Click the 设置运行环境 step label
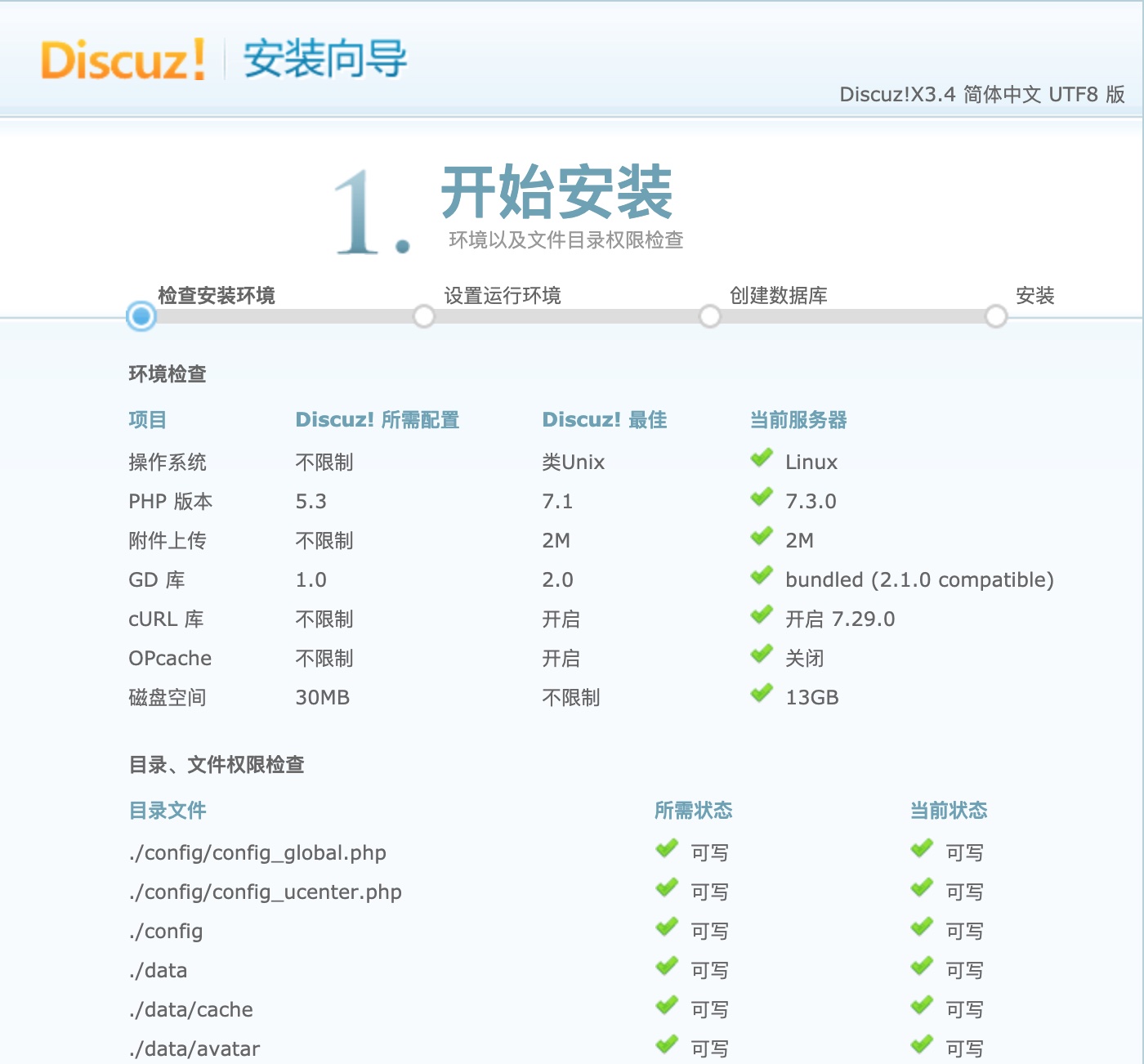This screenshot has width=1144, height=1064. [x=503, y=295]
